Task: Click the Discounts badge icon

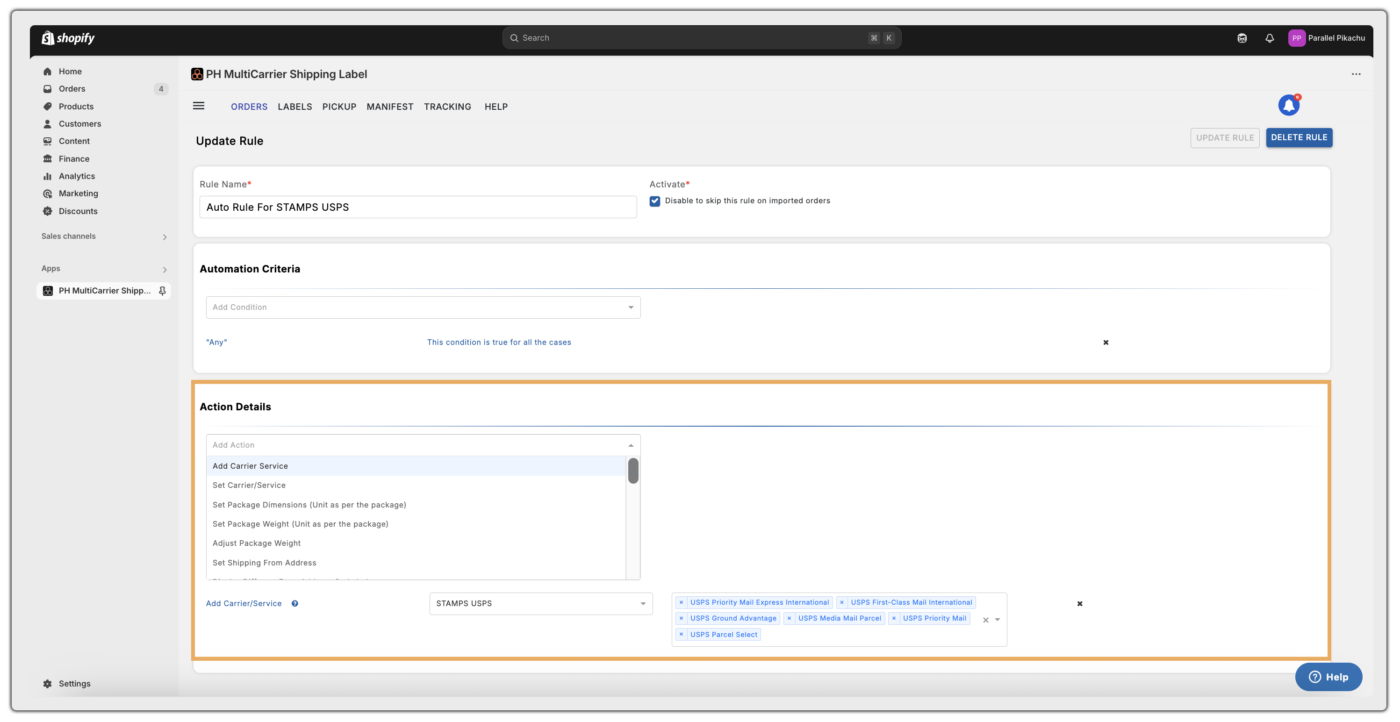Action: point(48,211)
